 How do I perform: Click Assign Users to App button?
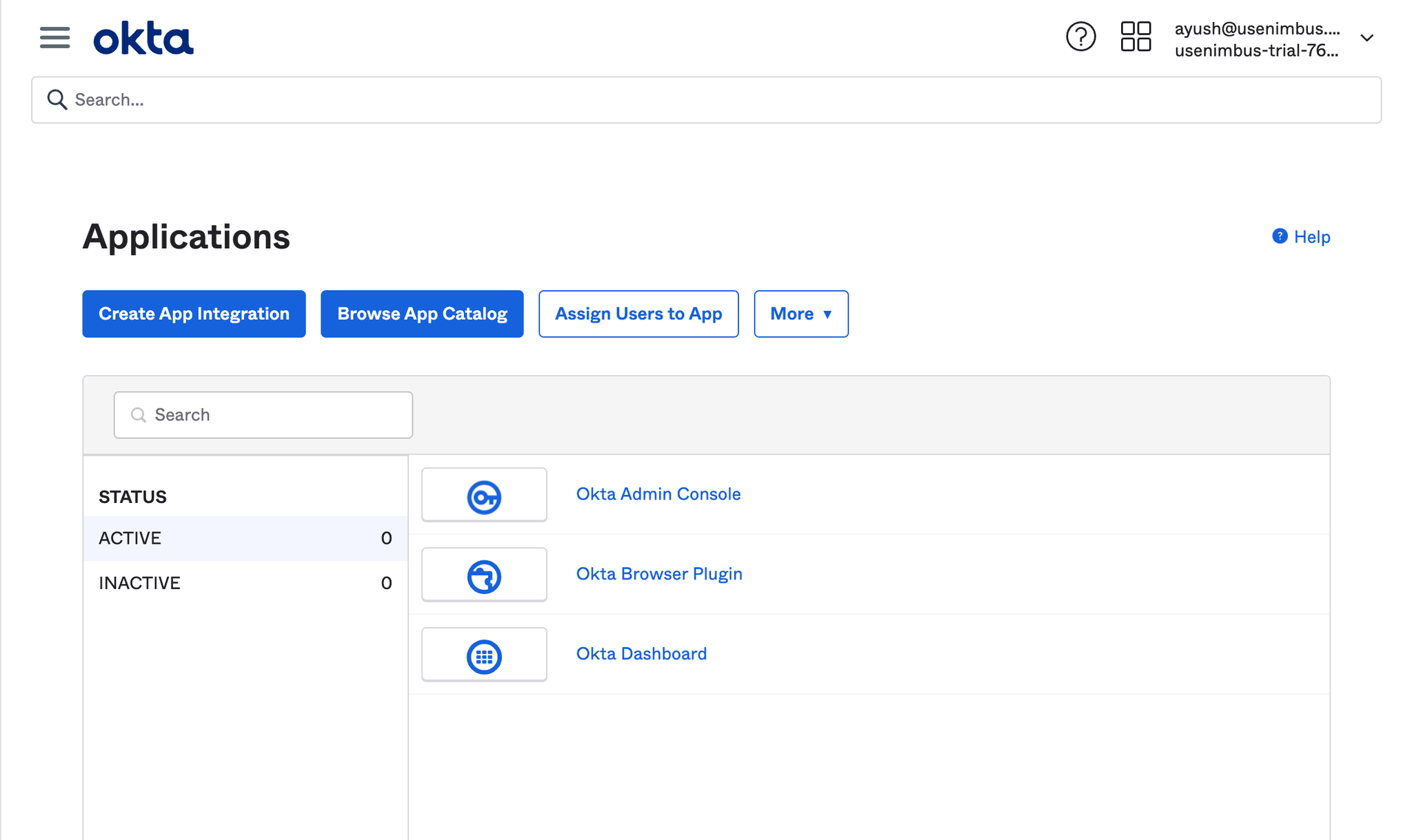638,314
